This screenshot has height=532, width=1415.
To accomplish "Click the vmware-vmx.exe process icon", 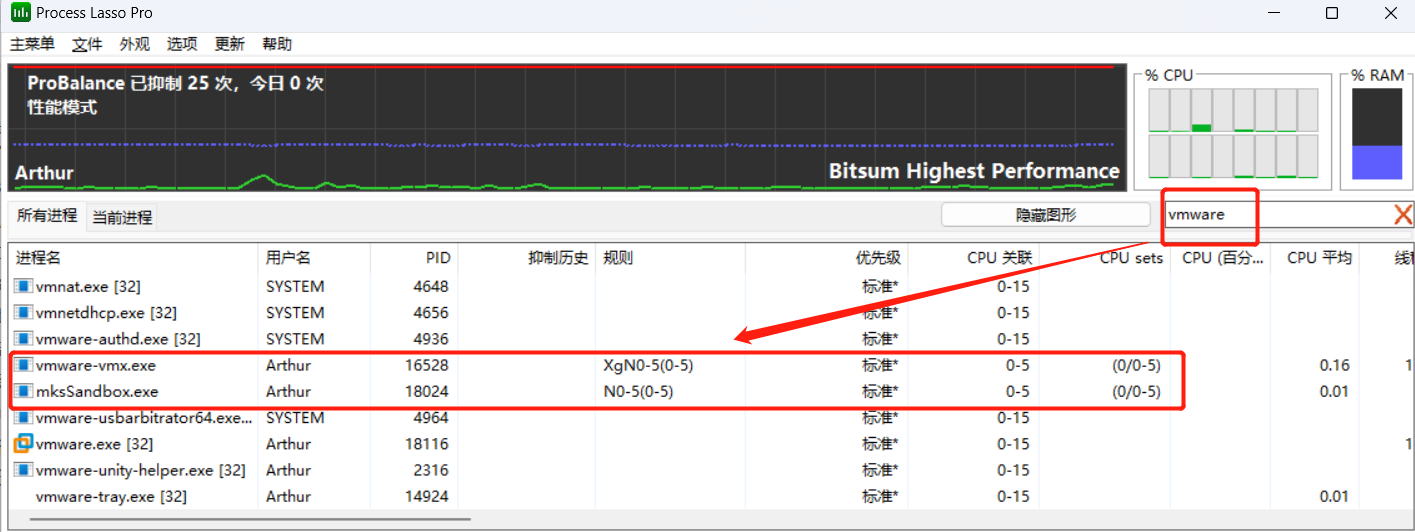I will click(x=24, y=365).
